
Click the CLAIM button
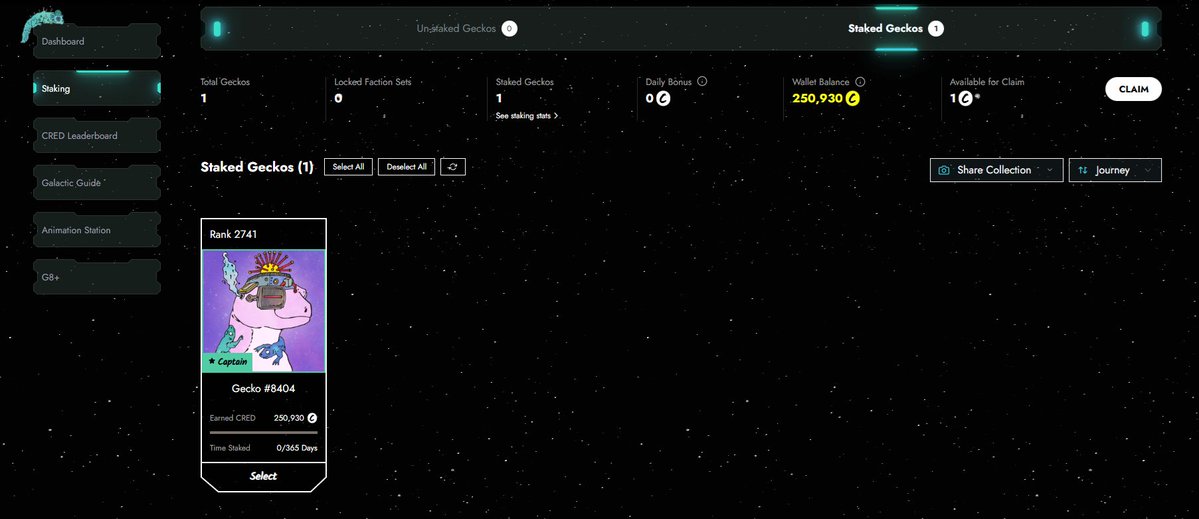tap(1133, 89)
